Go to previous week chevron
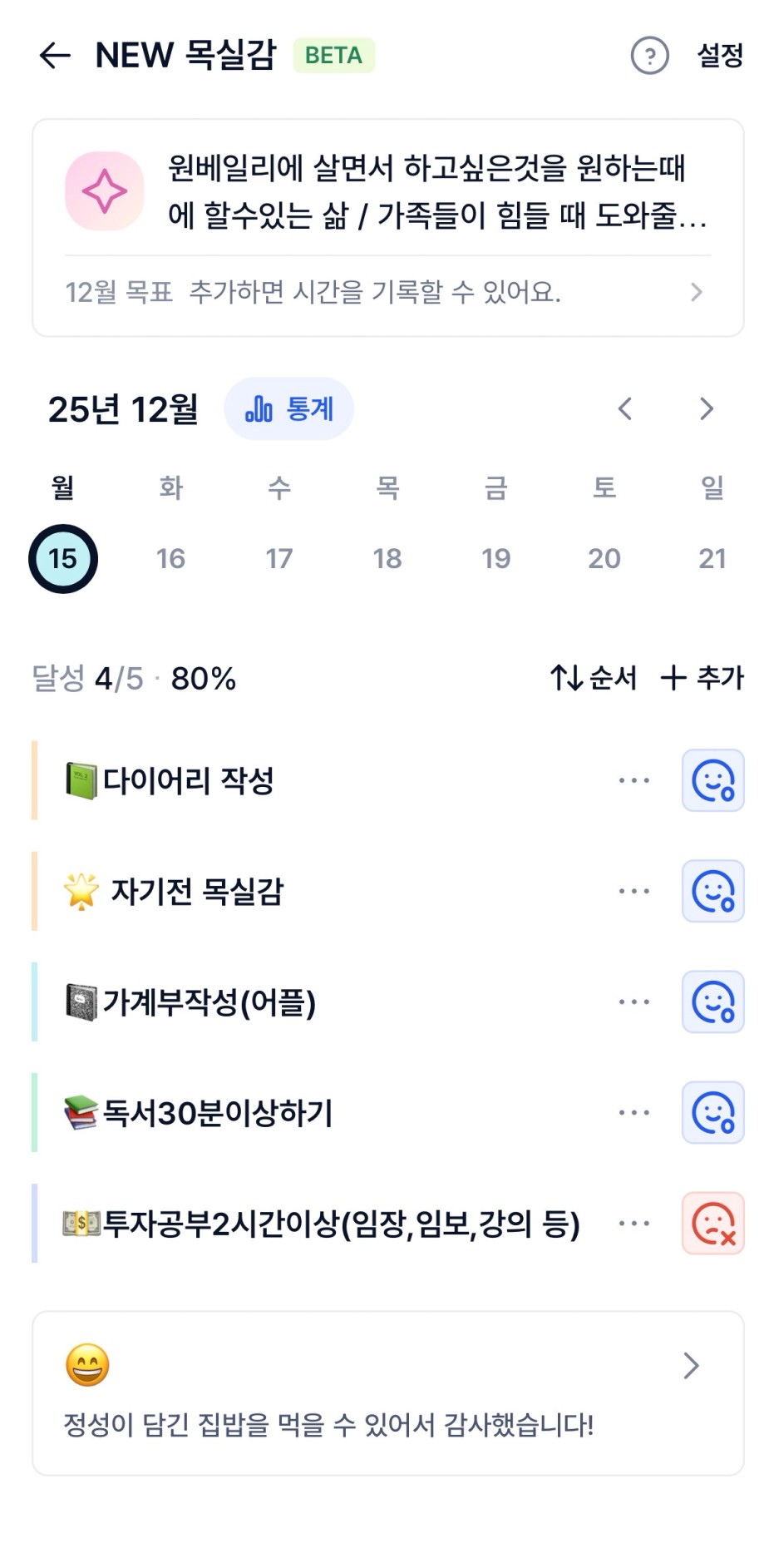 [625, 409]
